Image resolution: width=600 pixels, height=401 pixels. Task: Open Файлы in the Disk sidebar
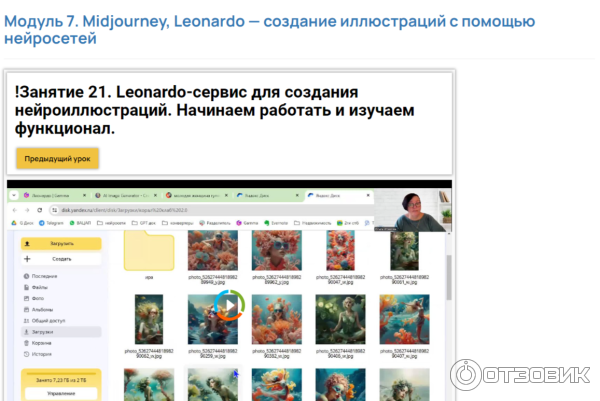pos(36,287)
